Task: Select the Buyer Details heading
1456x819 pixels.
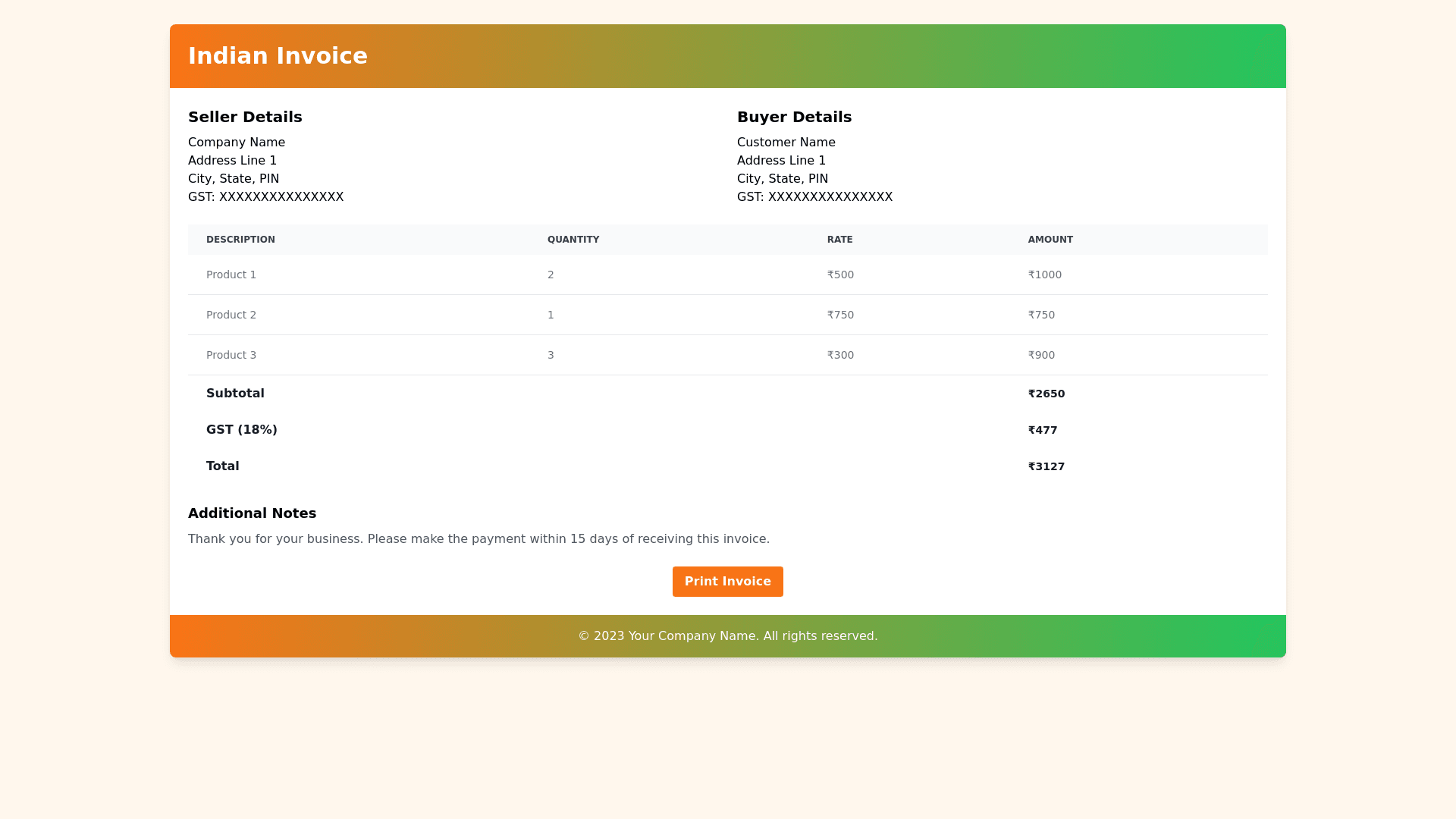Action: pyautogui.click(x=794, y=117)
